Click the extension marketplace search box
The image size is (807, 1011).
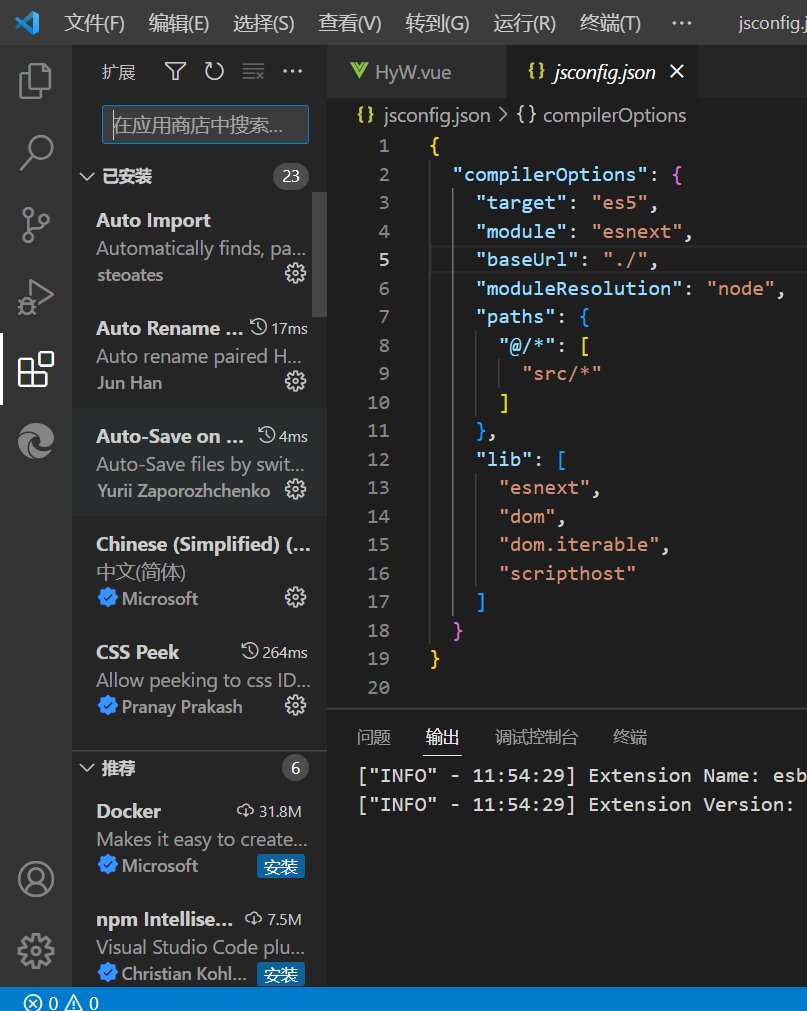205,125
